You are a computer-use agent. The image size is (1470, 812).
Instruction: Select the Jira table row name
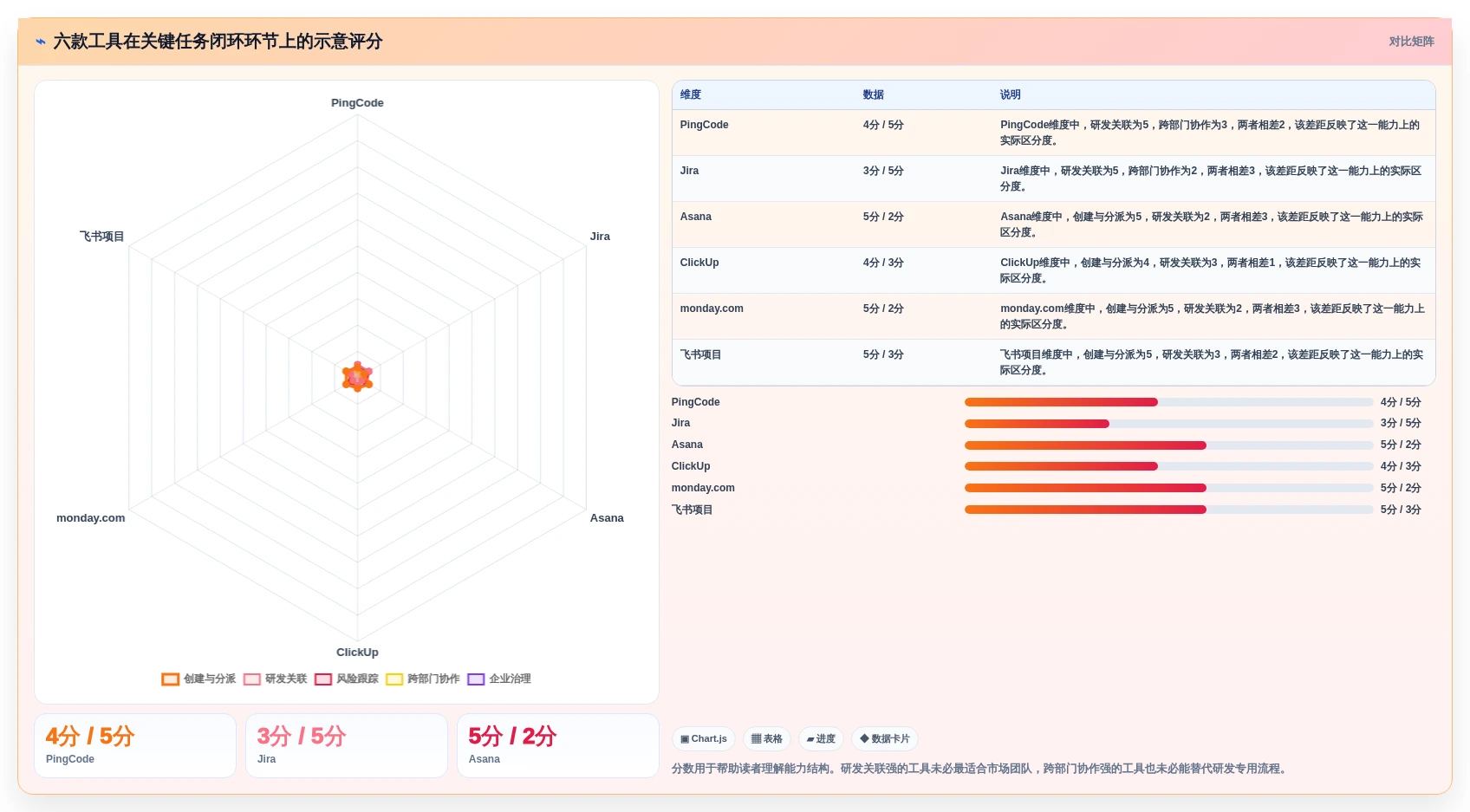tap(690, 171)
